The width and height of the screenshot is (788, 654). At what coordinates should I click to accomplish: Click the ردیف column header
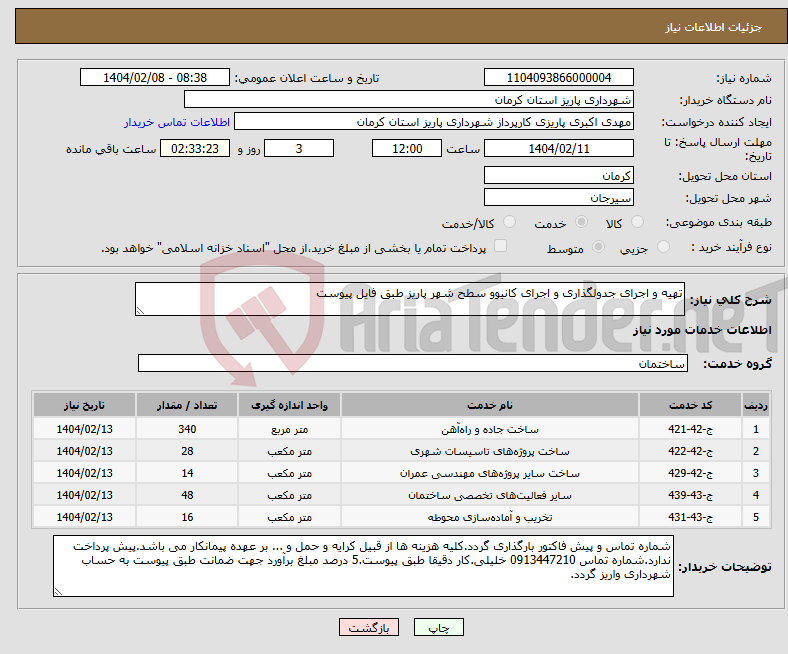pos(756,405)
